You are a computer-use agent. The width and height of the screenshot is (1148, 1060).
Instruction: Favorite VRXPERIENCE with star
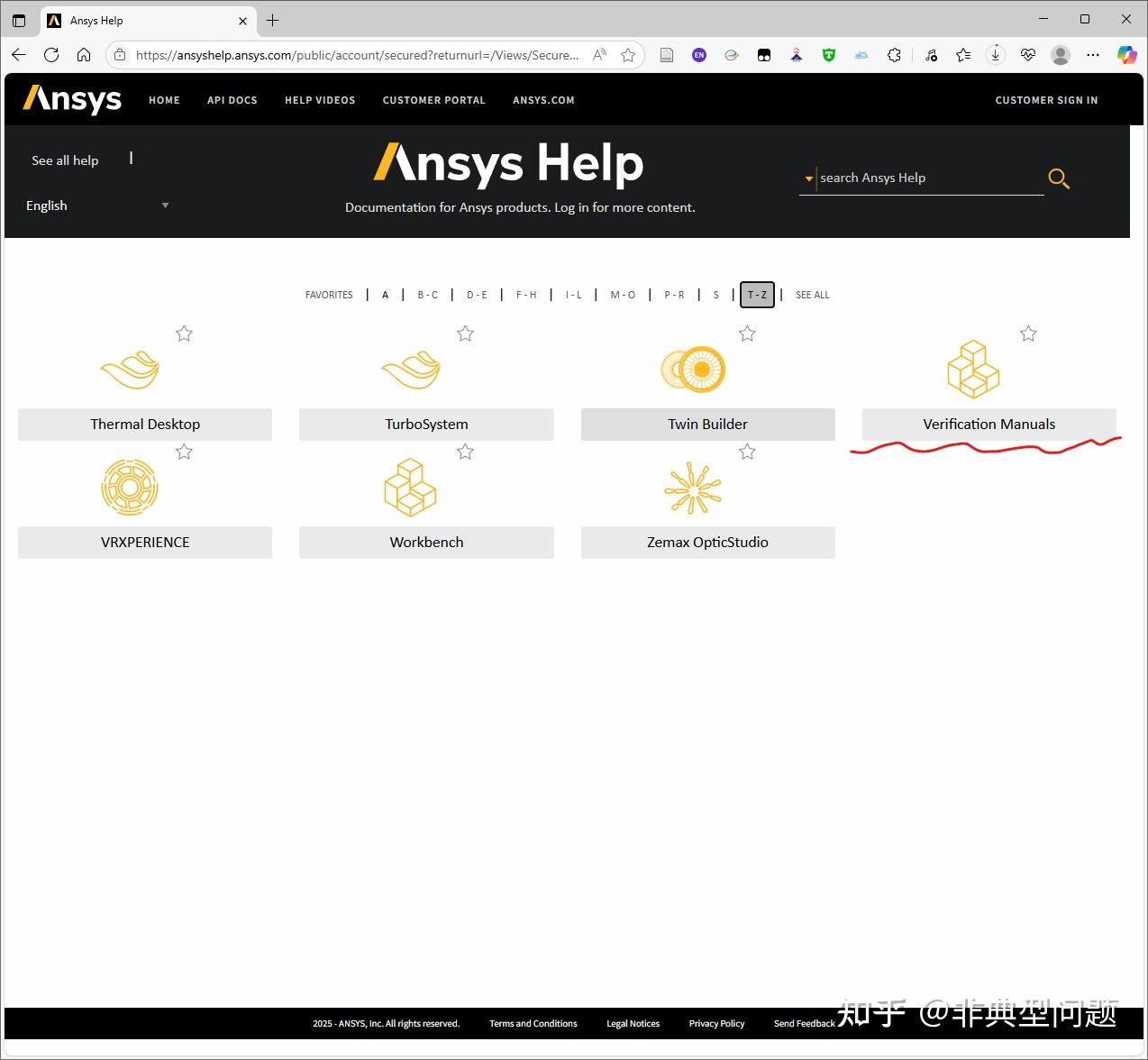click(x=184, y=452)
